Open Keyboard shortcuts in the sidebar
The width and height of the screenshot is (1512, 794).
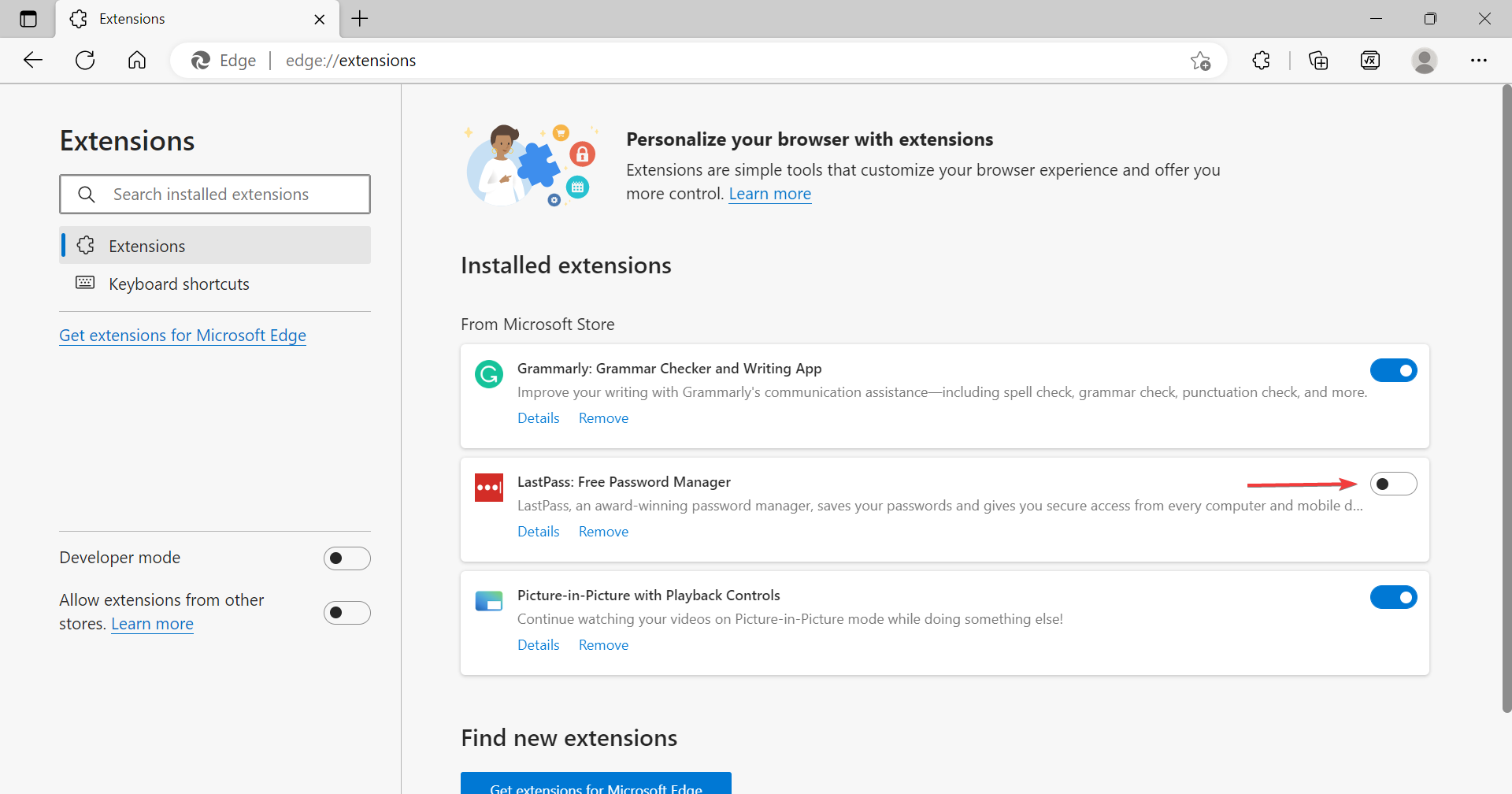215,284
